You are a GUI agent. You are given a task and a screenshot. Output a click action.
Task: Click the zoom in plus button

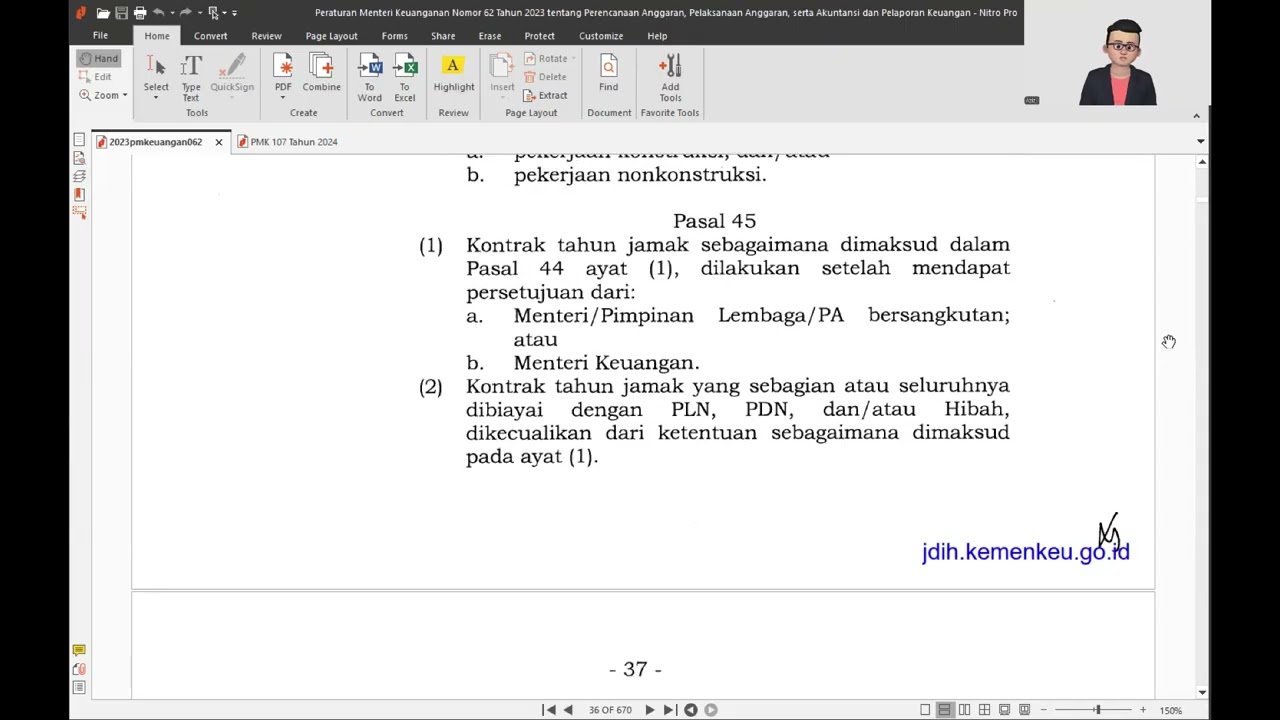click(1143, 710)
